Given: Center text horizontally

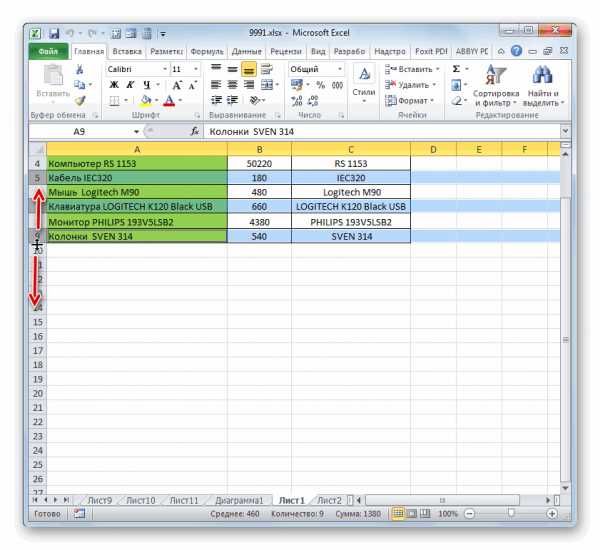Looking at the screenshot, I should (232, 85).
